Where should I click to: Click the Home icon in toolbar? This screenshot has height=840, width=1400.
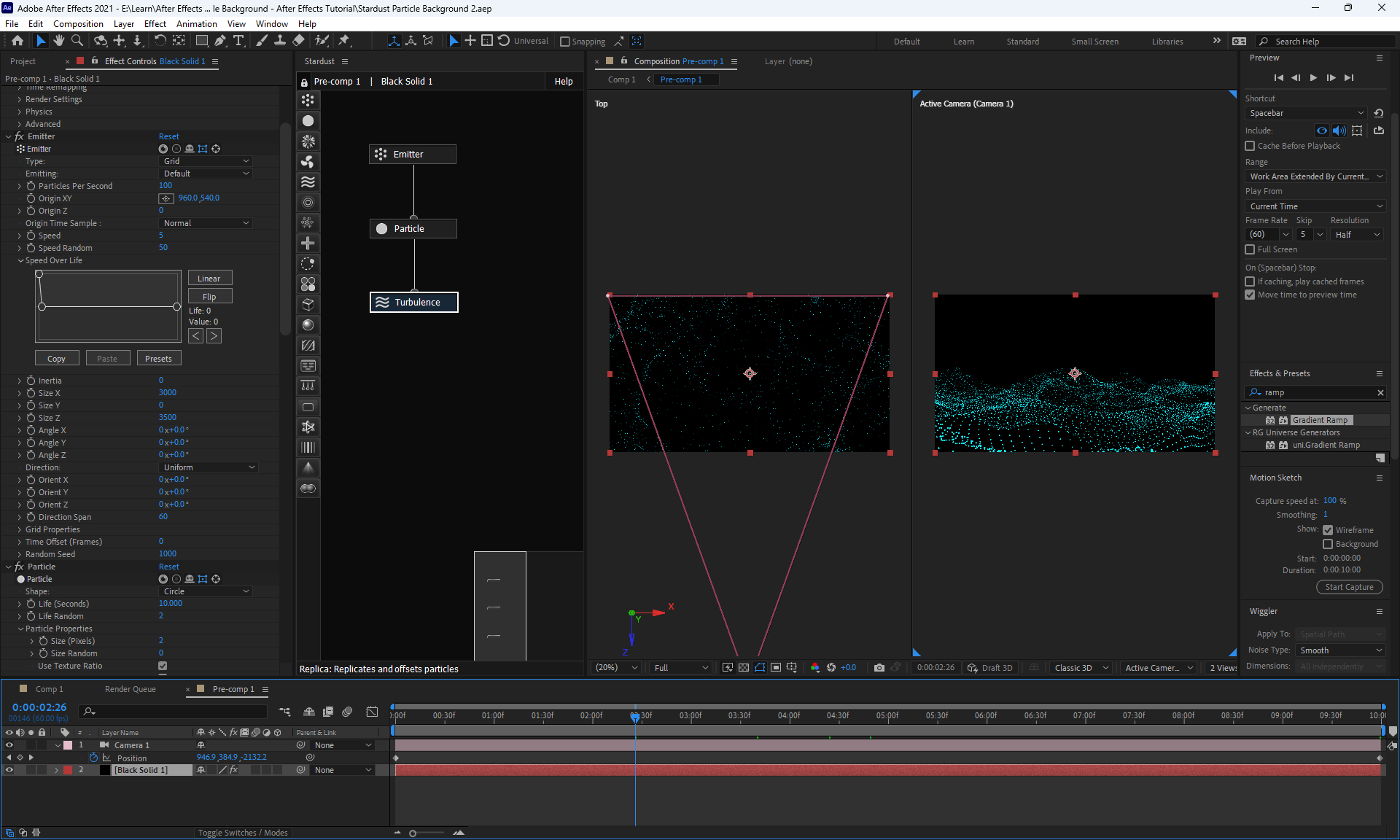17,41
